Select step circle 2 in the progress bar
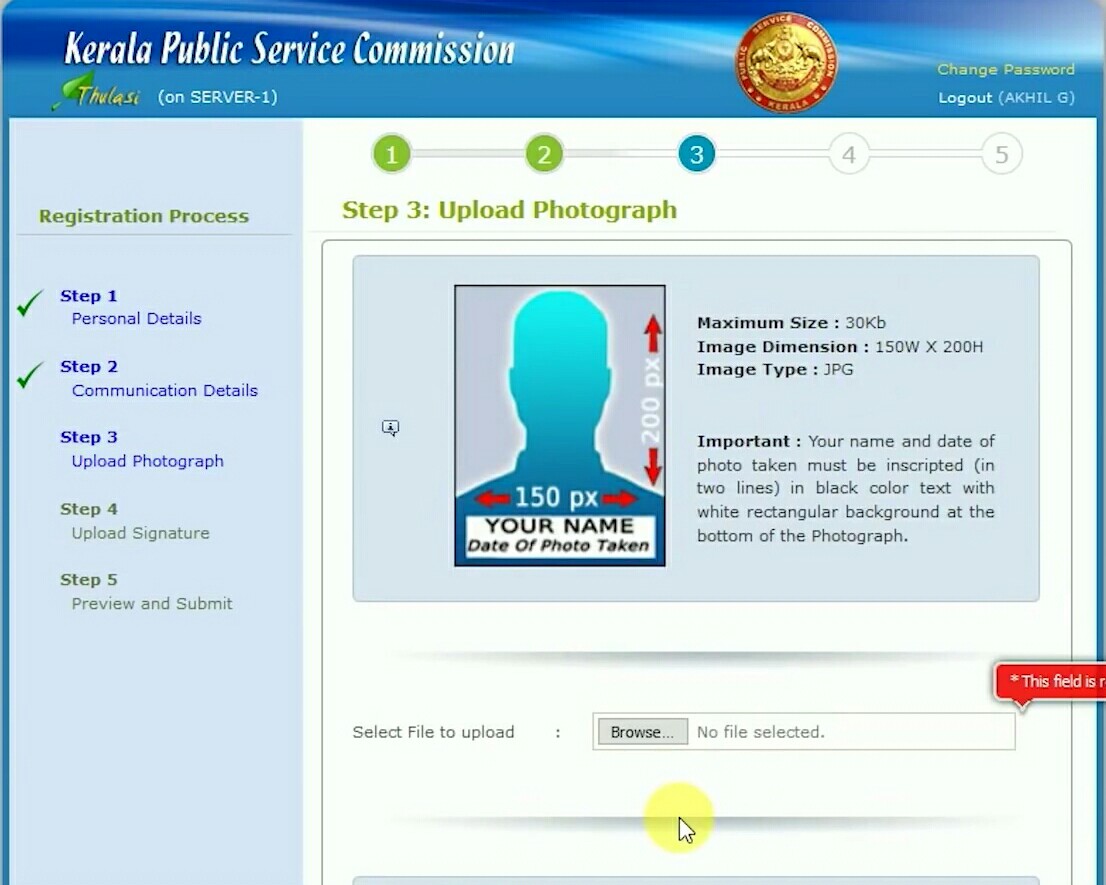Viewport: 1106px width, 885px height. click(544, 153)
